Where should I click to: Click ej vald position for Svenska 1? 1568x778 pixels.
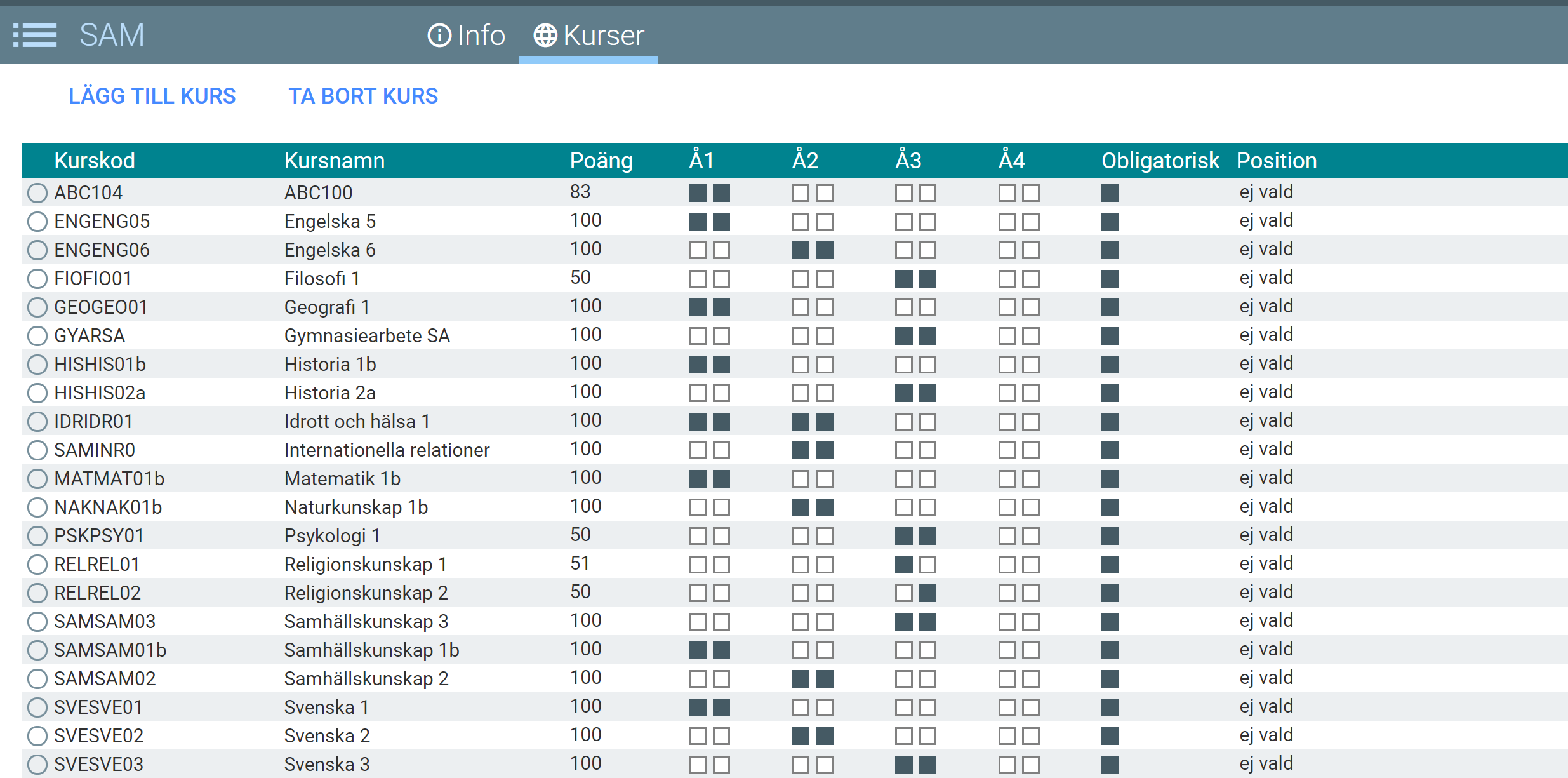tap(1266, 706)
